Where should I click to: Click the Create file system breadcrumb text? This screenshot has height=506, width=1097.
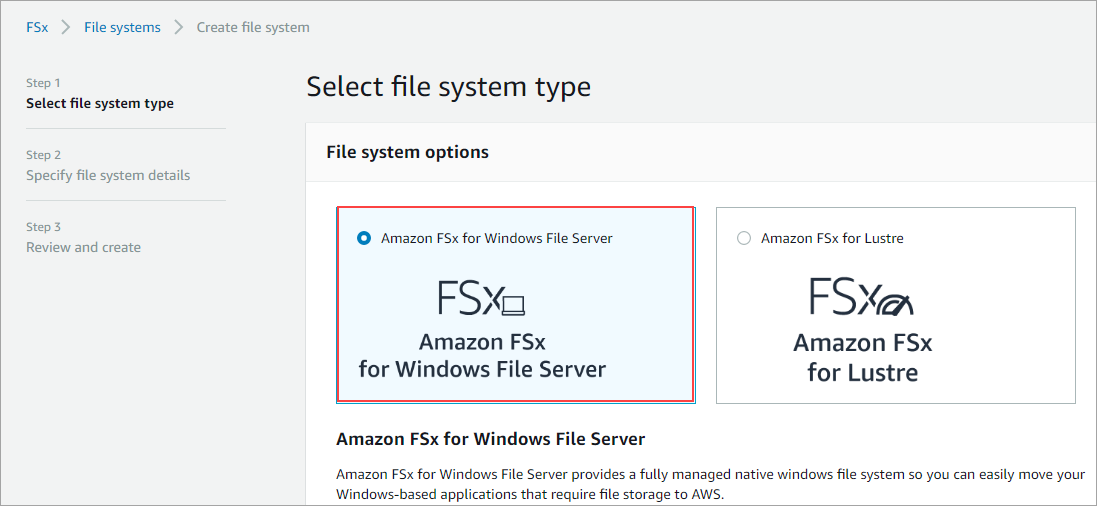(x=253, y=28)
